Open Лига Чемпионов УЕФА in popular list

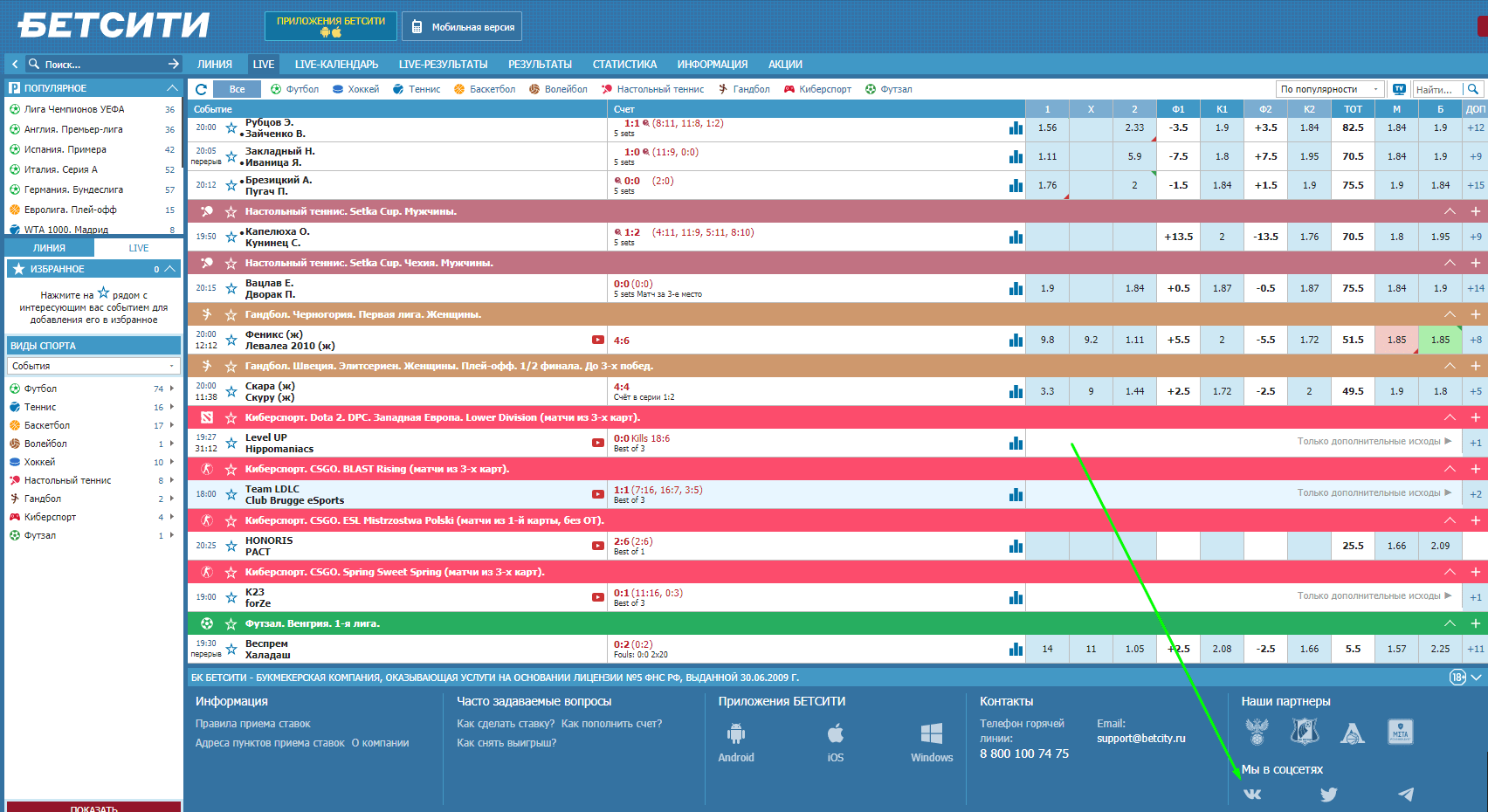click(x=74, y=109)
